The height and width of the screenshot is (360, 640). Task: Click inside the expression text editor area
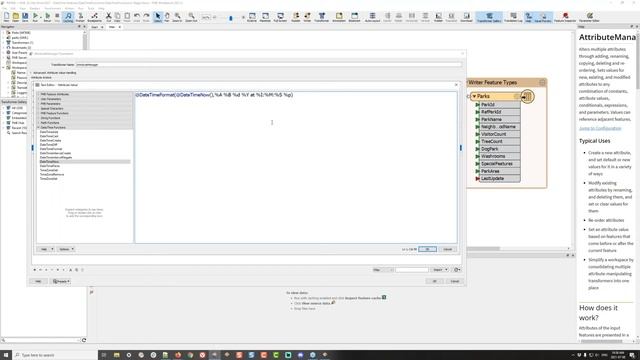point(296,167)
